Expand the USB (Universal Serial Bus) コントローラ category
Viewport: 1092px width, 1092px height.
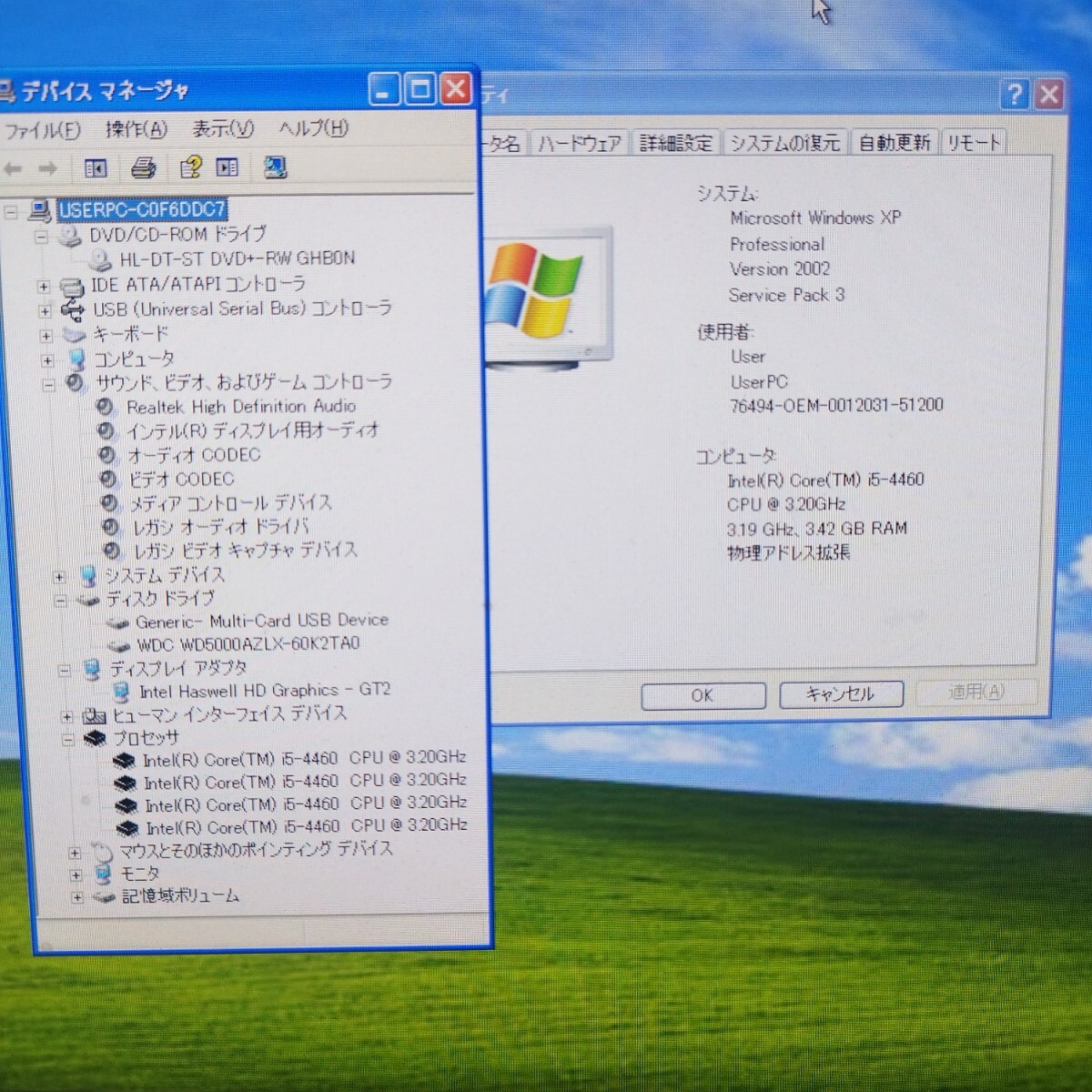point(44,311)
